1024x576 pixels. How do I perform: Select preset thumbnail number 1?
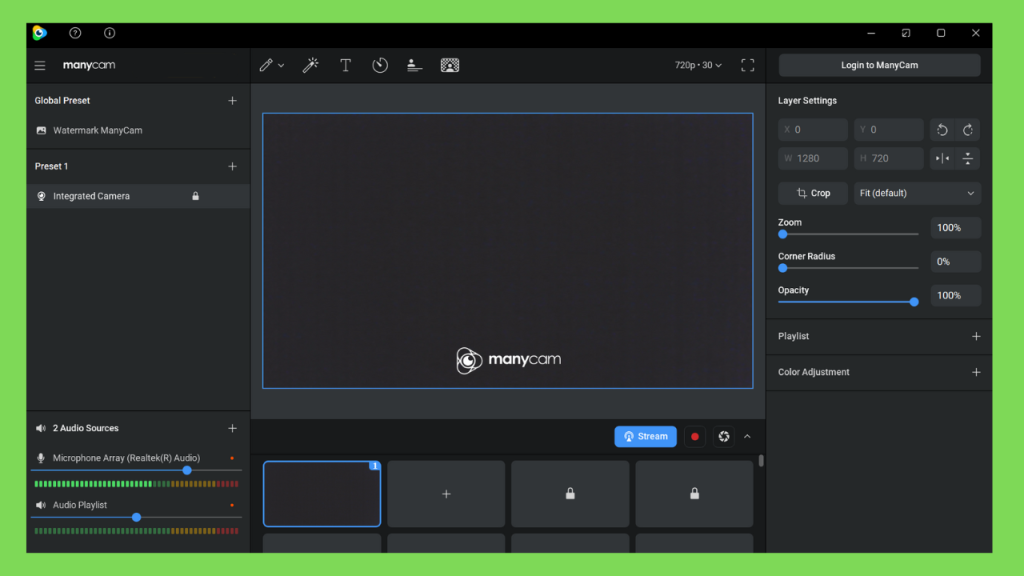[x=322, y=494]
